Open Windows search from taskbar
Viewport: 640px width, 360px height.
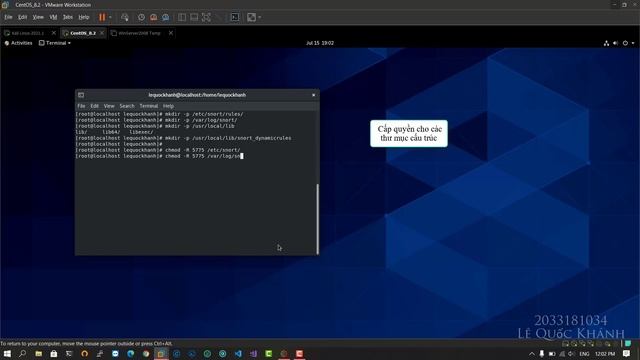[x=22, y=353]
